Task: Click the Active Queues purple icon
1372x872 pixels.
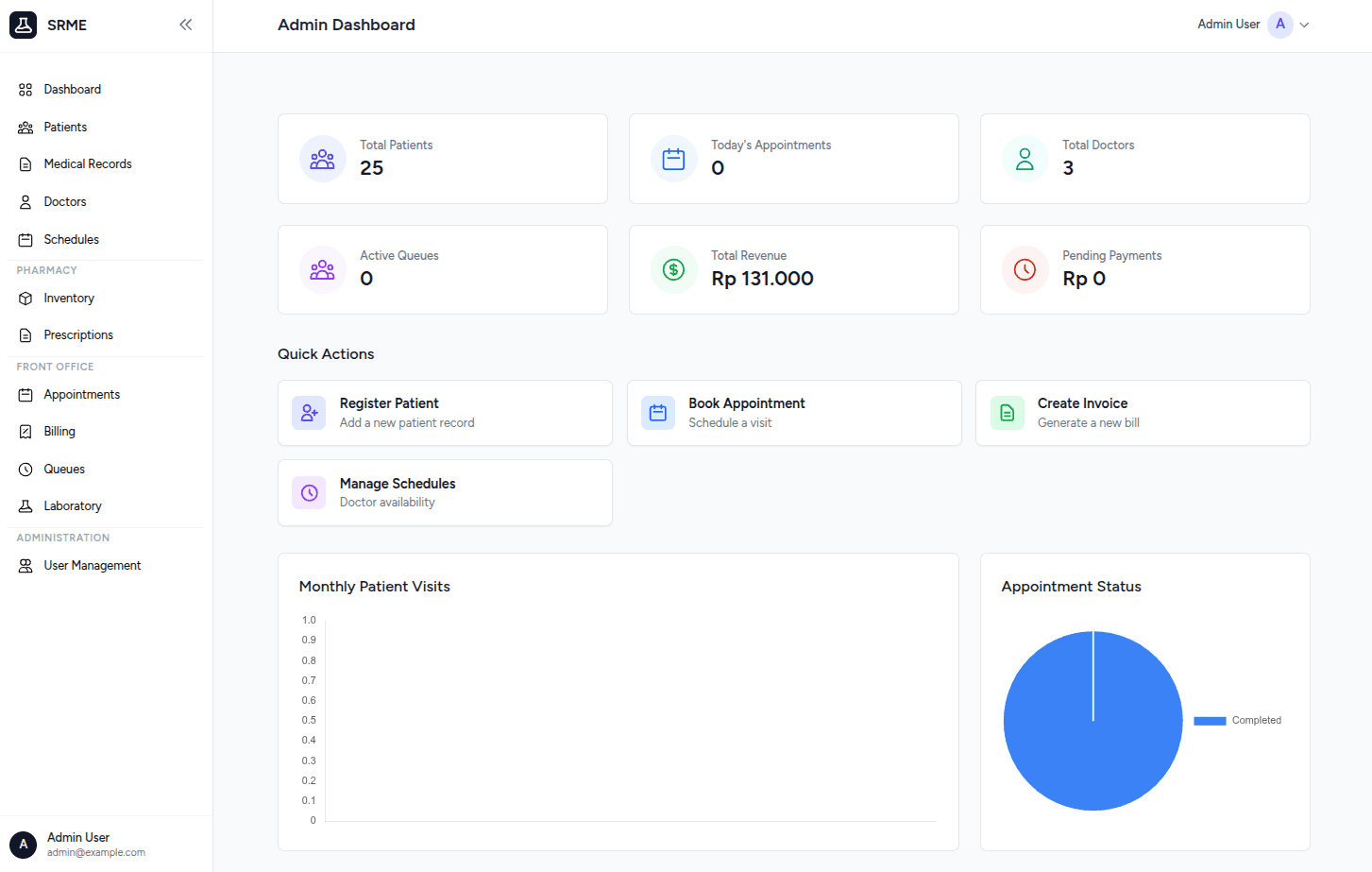Action: coord(323,269)
